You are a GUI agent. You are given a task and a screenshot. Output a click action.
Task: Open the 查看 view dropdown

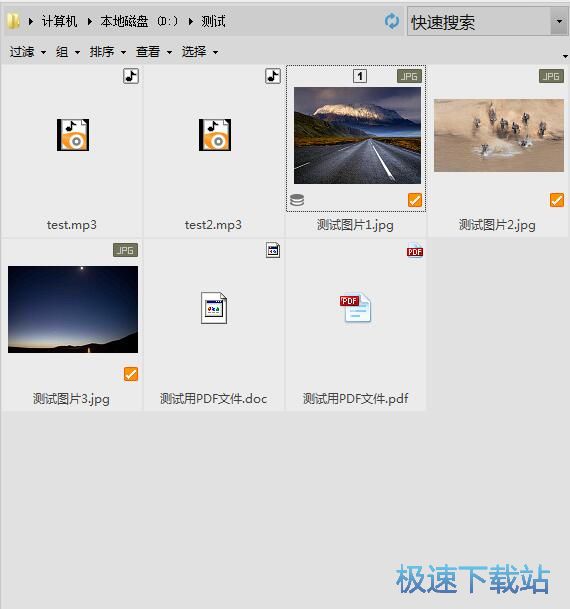click(x=154, y=52)
